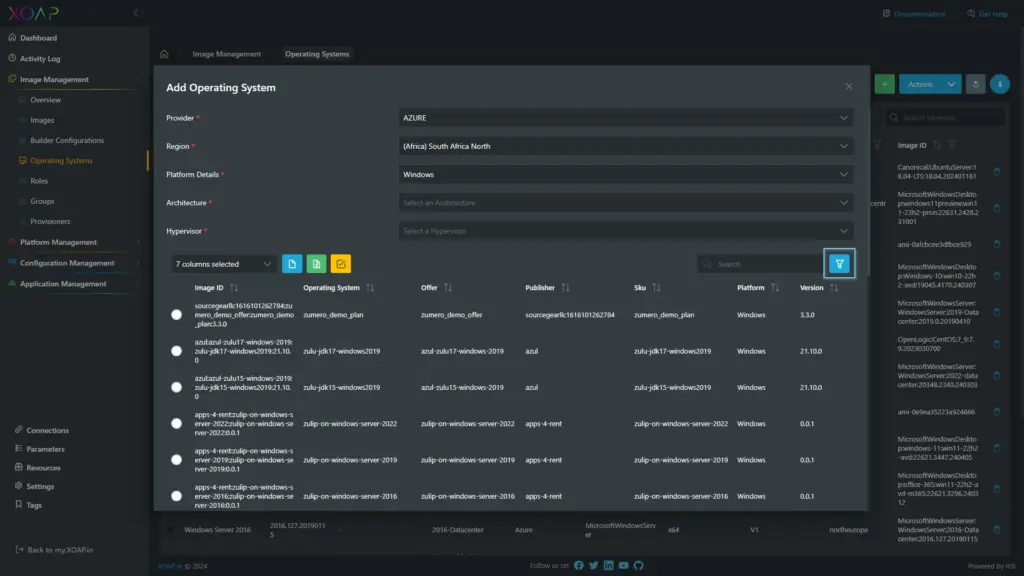Go to Overview under Image Management

point(45,100)
